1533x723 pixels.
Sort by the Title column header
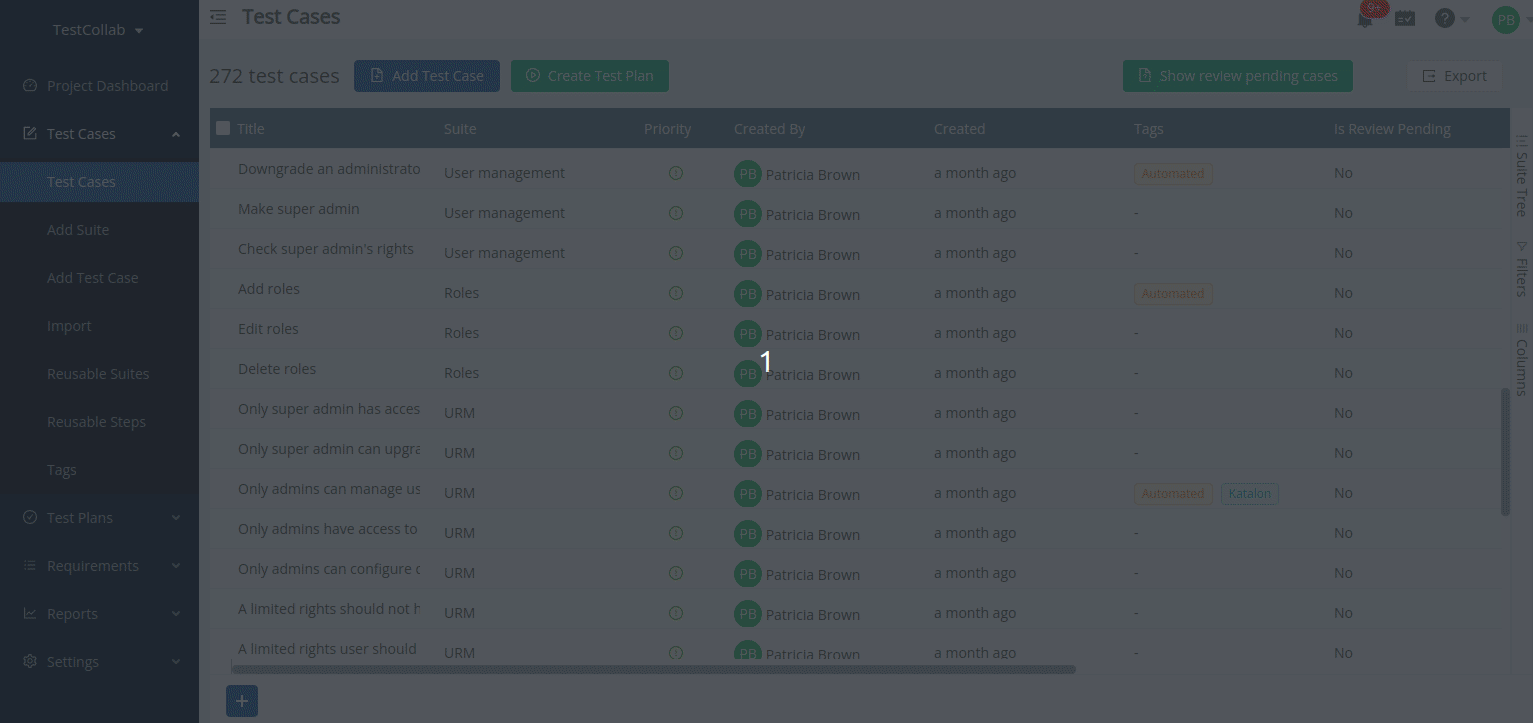coord(251,129)
